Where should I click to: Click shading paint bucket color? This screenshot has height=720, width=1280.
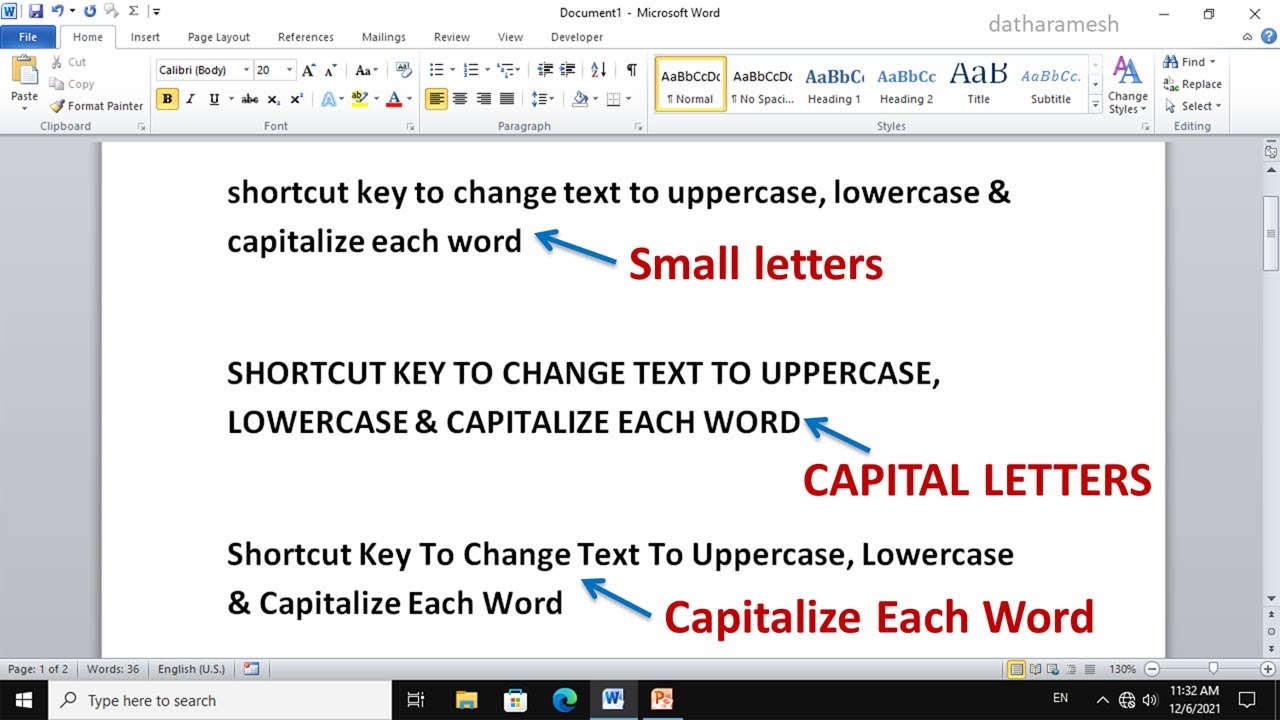click(x=580, y=99)
